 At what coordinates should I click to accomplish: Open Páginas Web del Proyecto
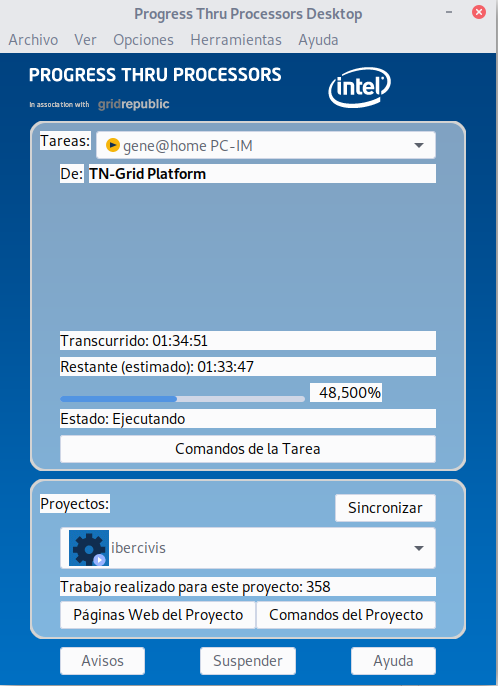(x=158, y=615)
